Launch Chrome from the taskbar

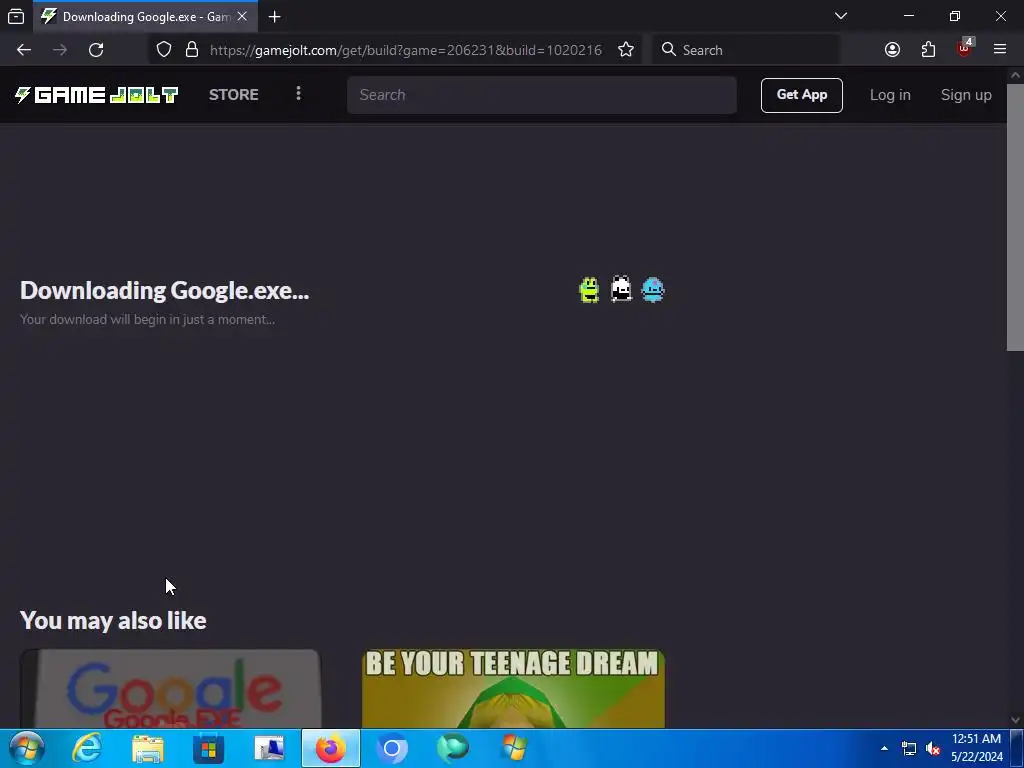pos(392,748)
